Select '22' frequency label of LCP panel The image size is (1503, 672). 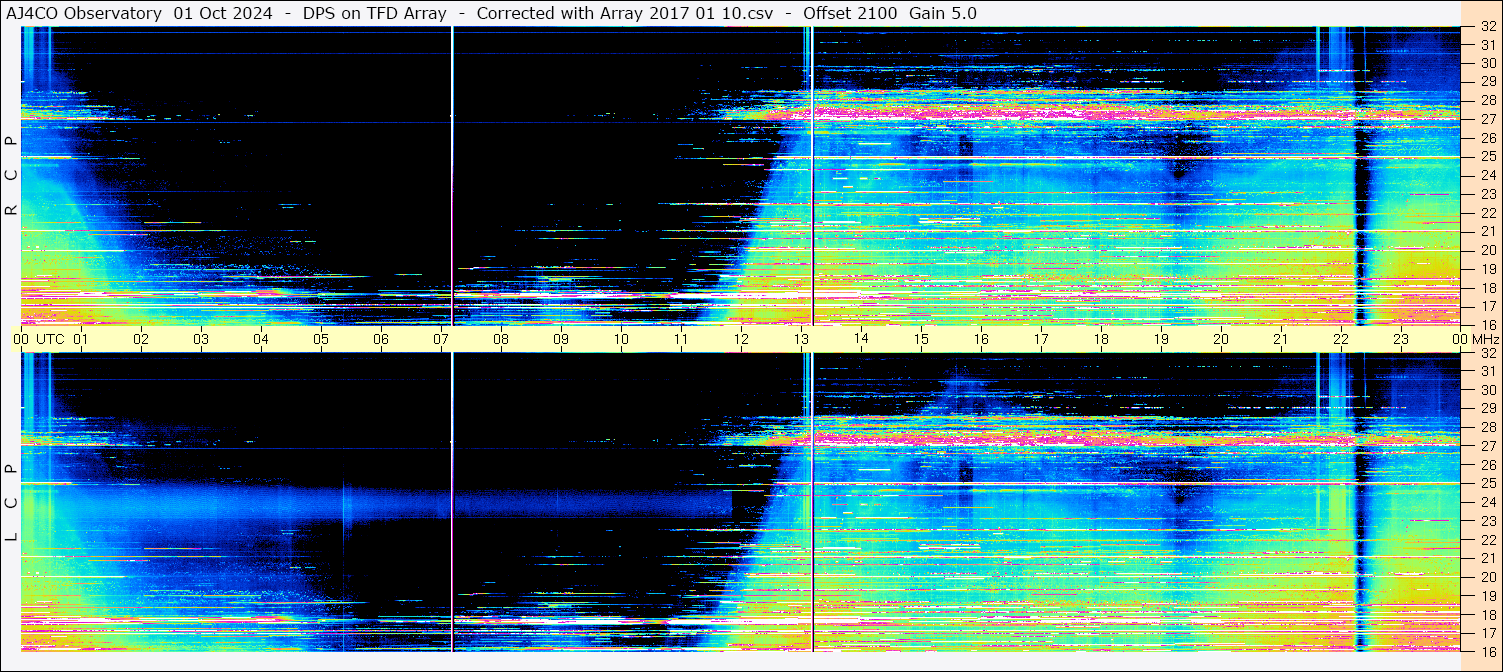(1487, 540)
